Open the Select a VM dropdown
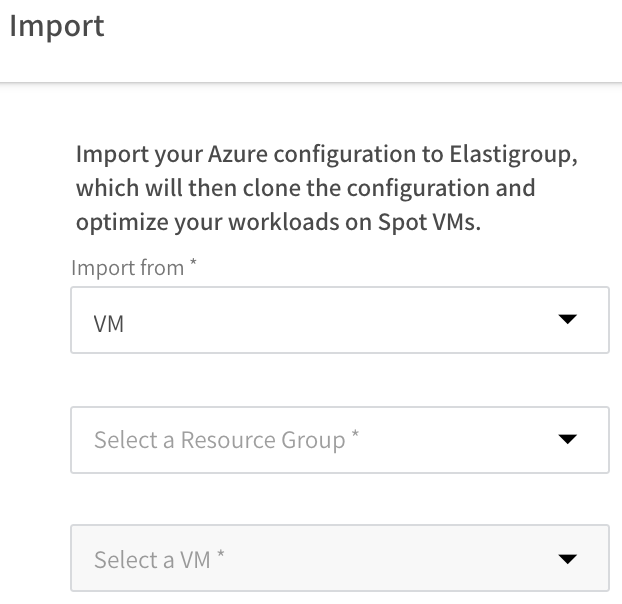The height and width of the screenshot is (604, 622). click(x=339, y=559)
